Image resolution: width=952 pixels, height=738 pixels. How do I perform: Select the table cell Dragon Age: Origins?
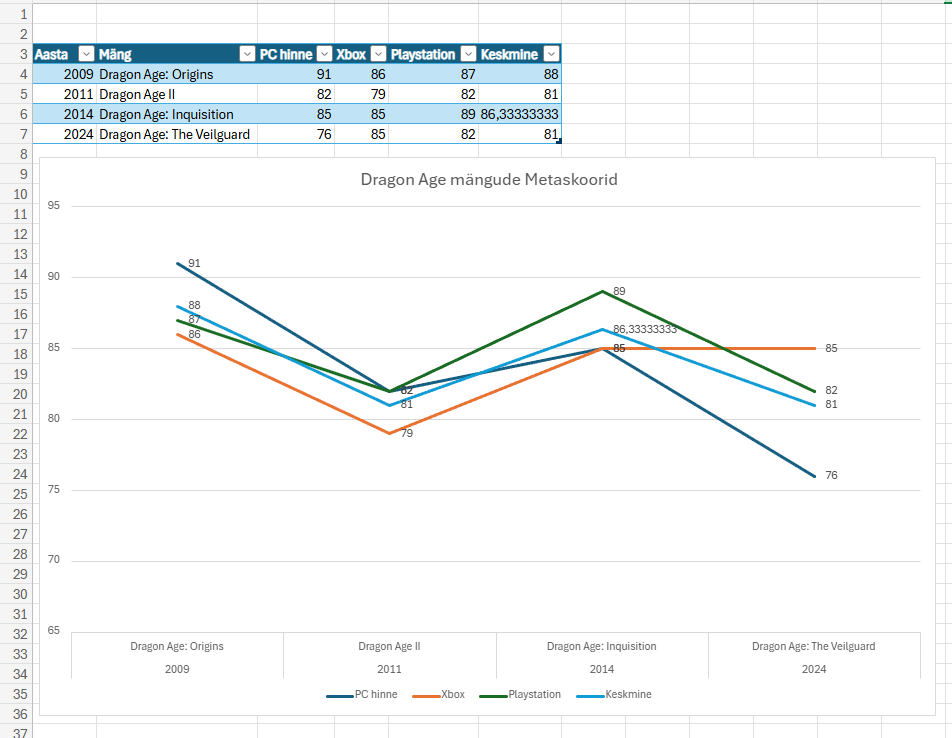coord(177,74)
